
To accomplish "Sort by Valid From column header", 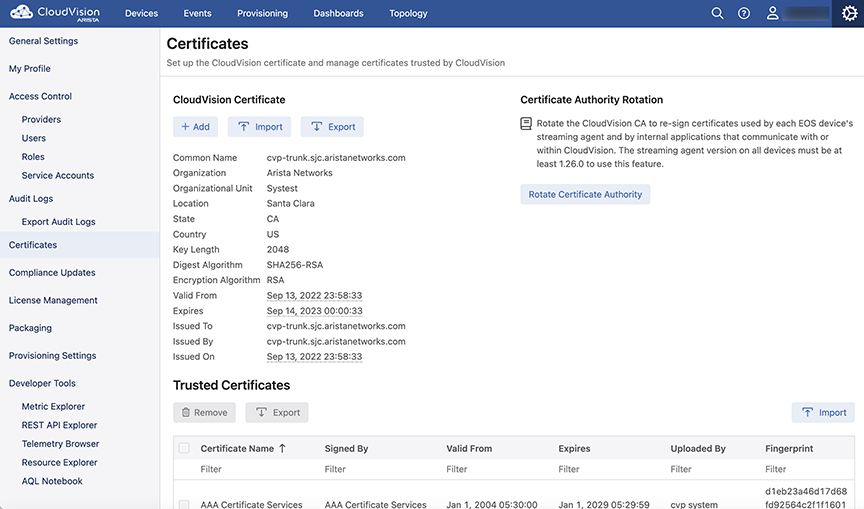I will [469, 448].
